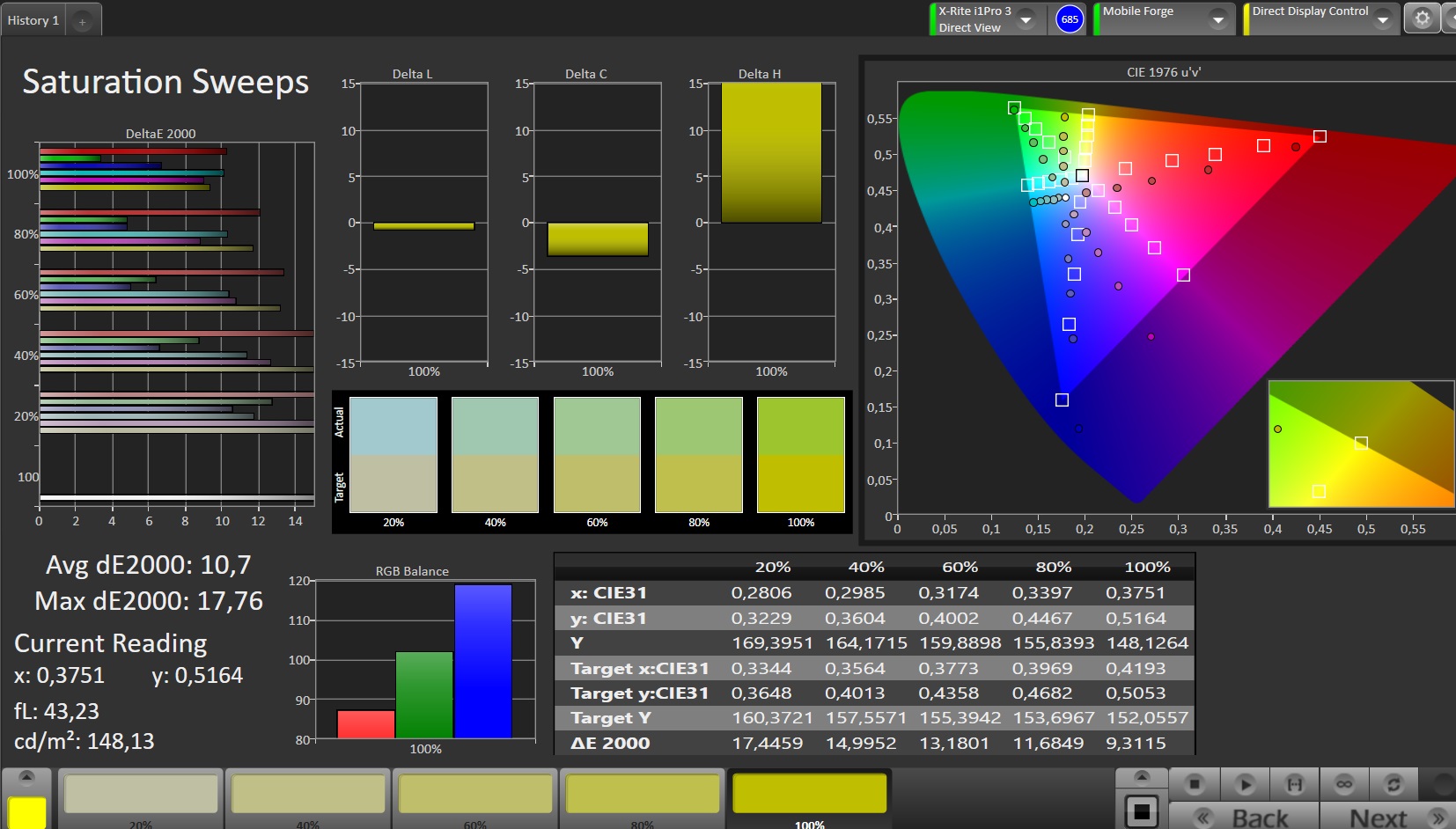
Task: Click the 100% column header in data table
Action: (1147, 568)
